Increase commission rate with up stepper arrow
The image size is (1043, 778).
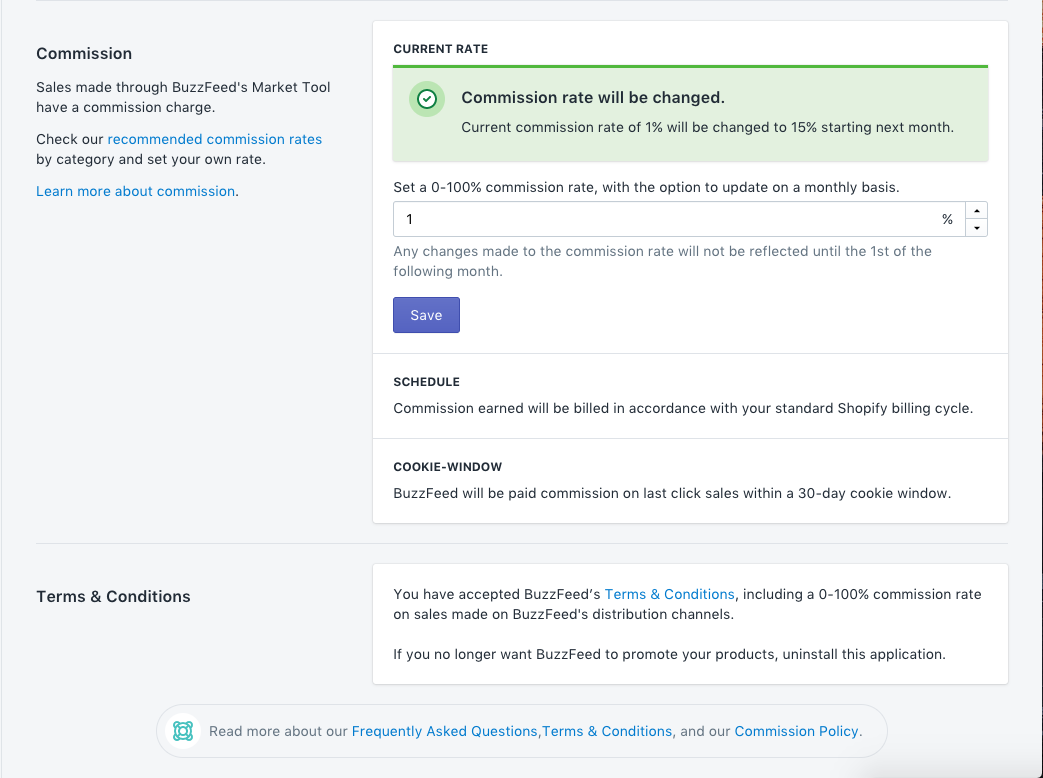(x=976, y=211)
